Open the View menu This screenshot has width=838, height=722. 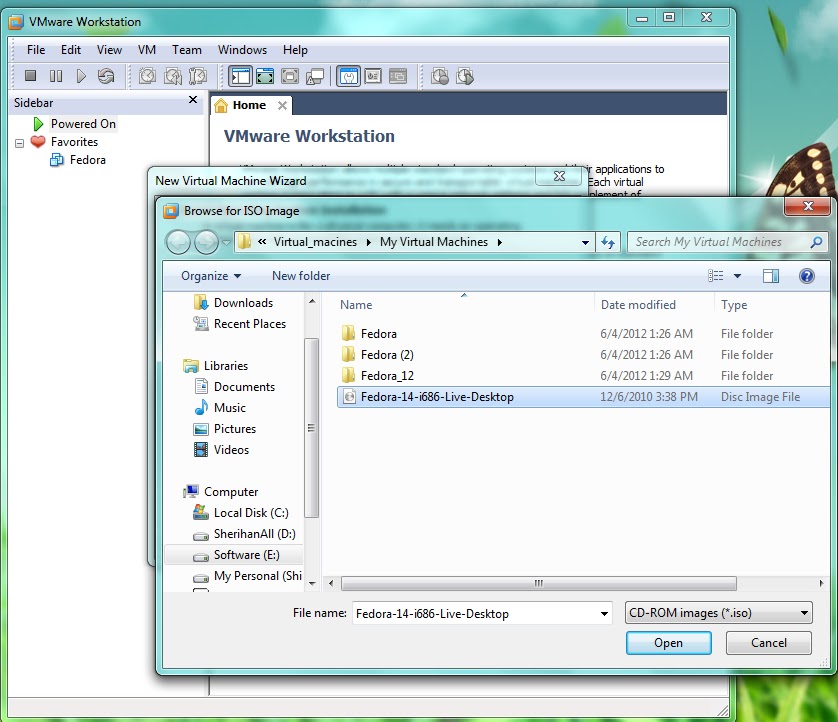tap(109, 50)
